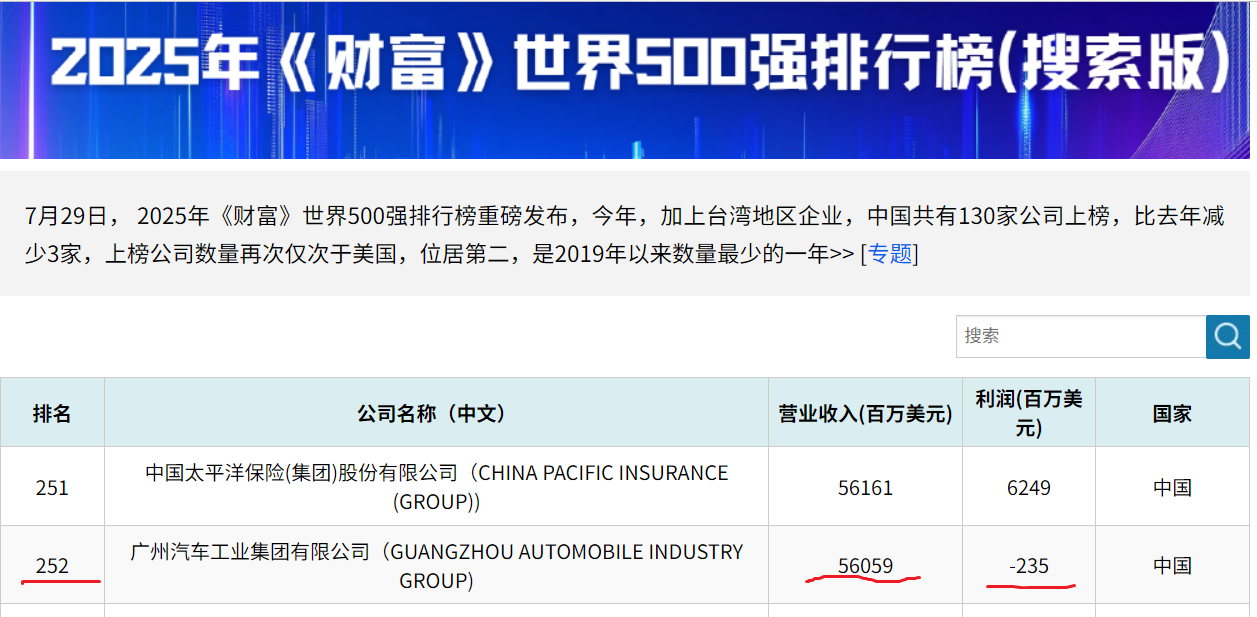The height and width of the screenshot is (617, 1257).
Task: Click 中国 in the Guangzhou Automobile row
Action: (1172, 566)
